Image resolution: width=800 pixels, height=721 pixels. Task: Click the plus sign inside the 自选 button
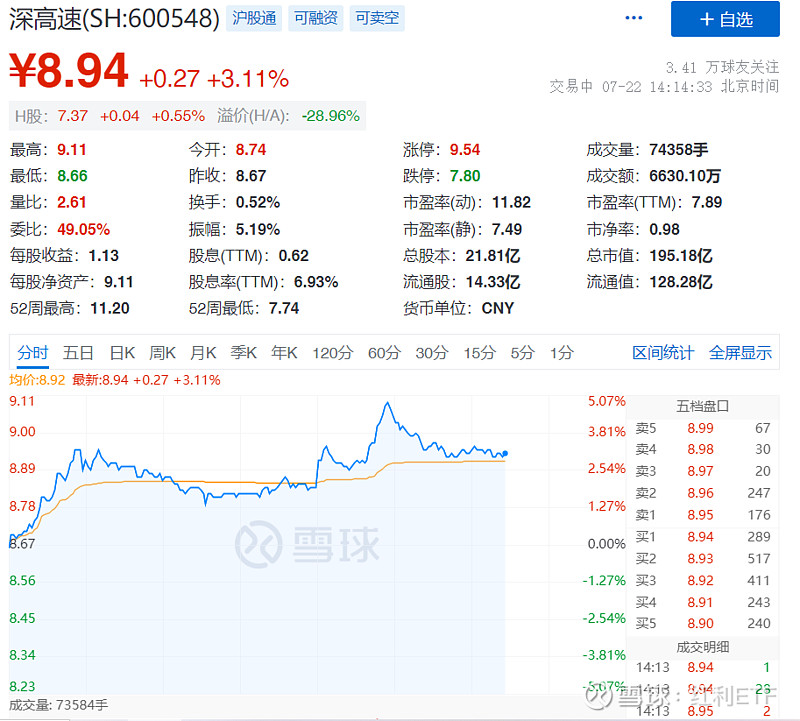pyautogui.click(x=706, y=20)
